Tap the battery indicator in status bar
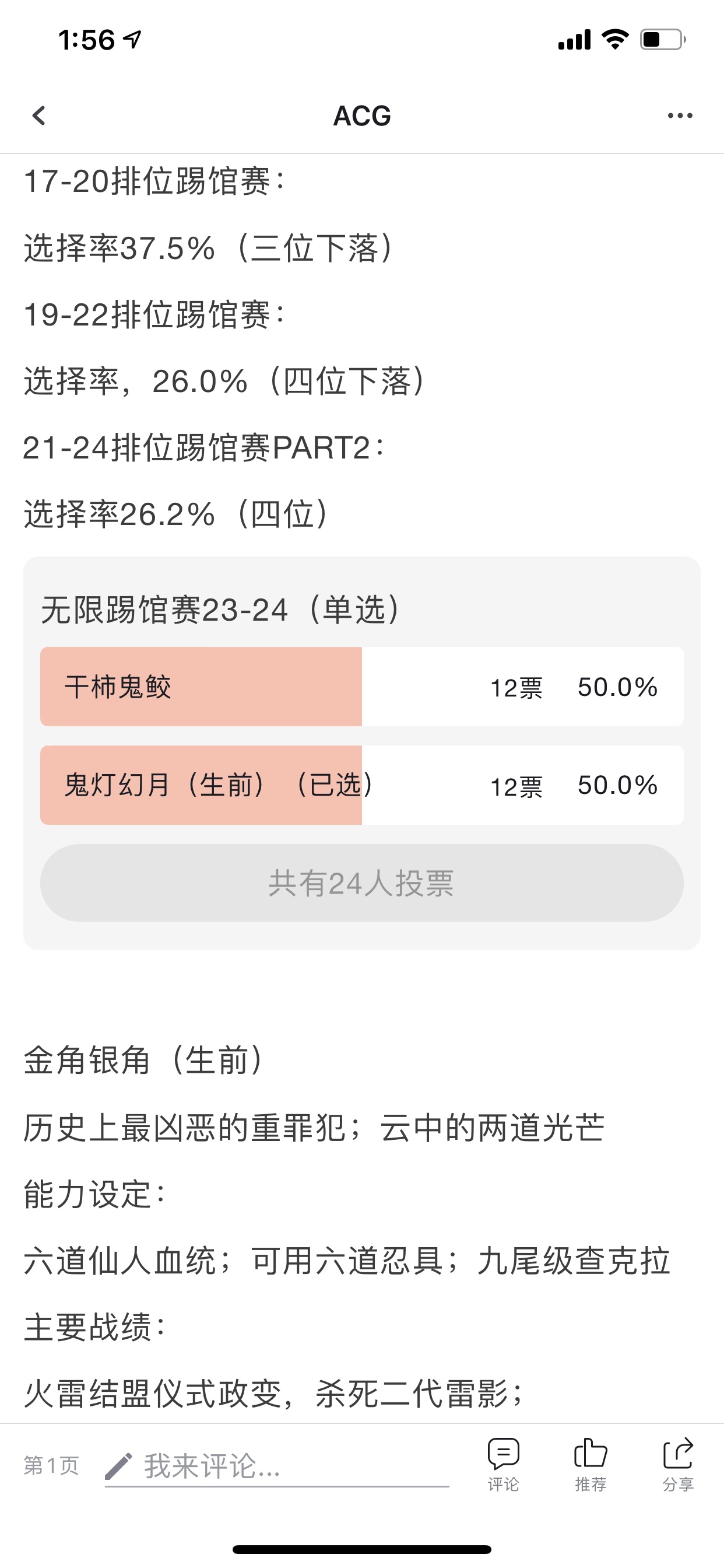Viewport: 724px width, 1568px height. [663, 40]
